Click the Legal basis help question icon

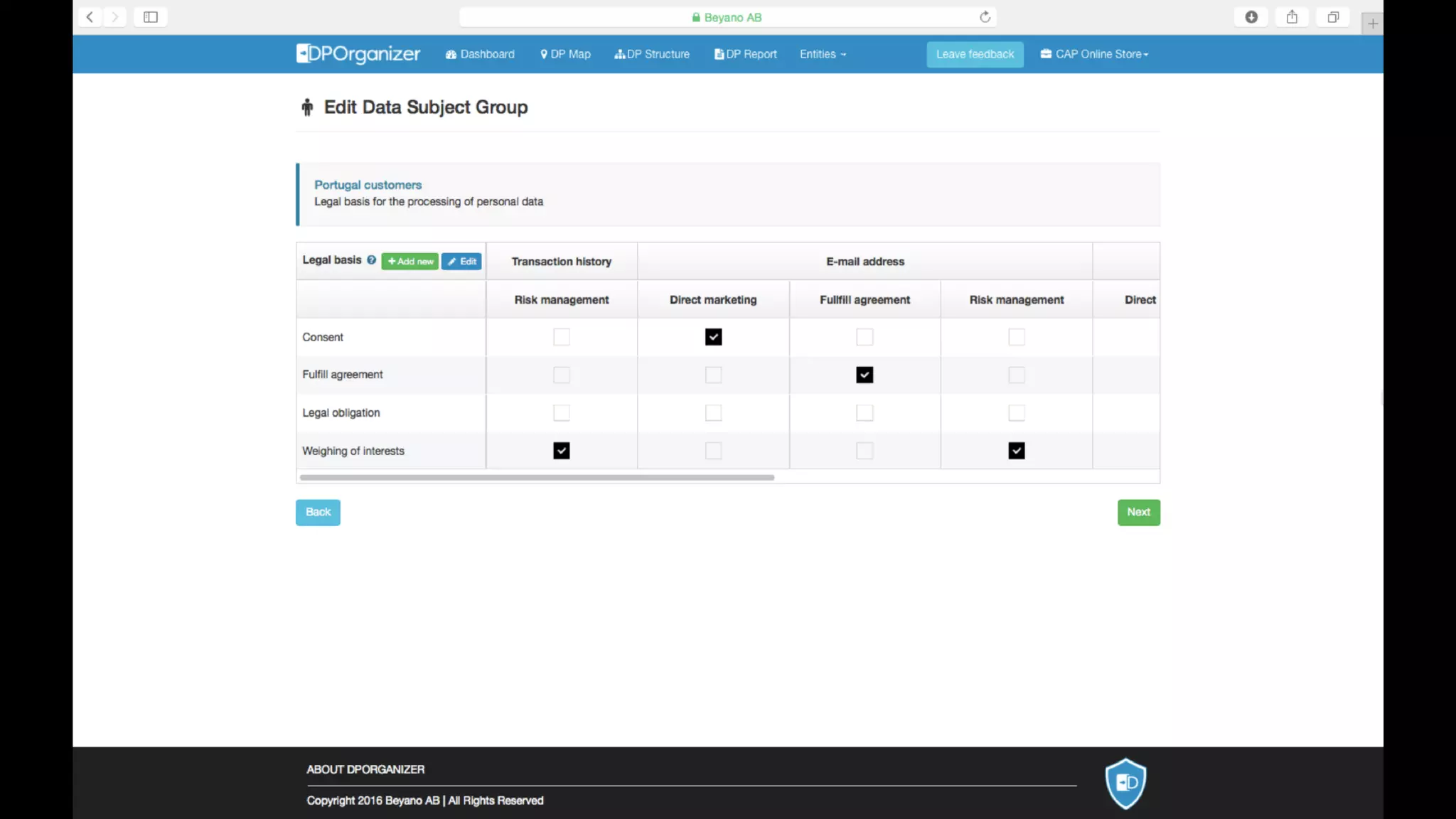[371, 260]
